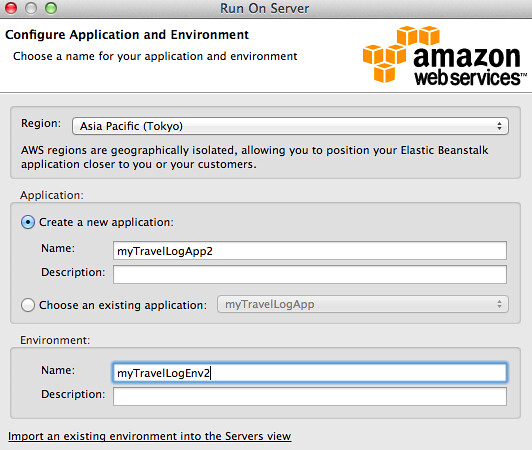This screenshot has height=450, width=532.
Task: Click the environment Description field
Action: point(310,397)
